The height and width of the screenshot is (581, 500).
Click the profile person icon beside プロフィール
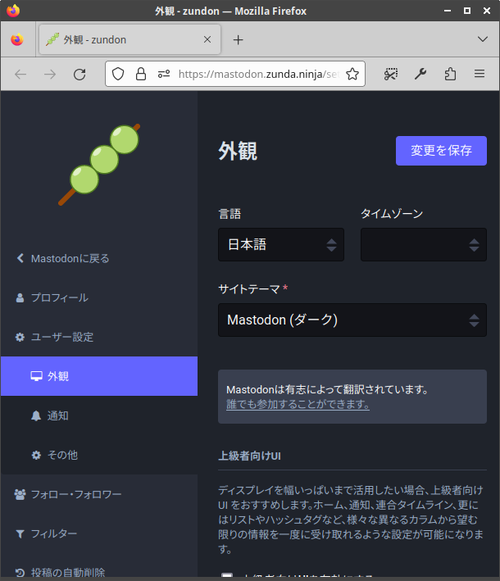(20, 298)
